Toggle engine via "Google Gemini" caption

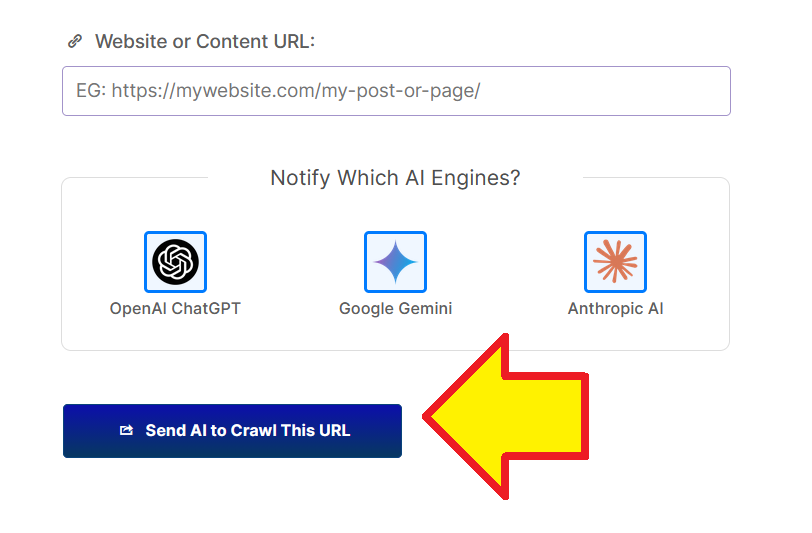(x=395, y=309)
